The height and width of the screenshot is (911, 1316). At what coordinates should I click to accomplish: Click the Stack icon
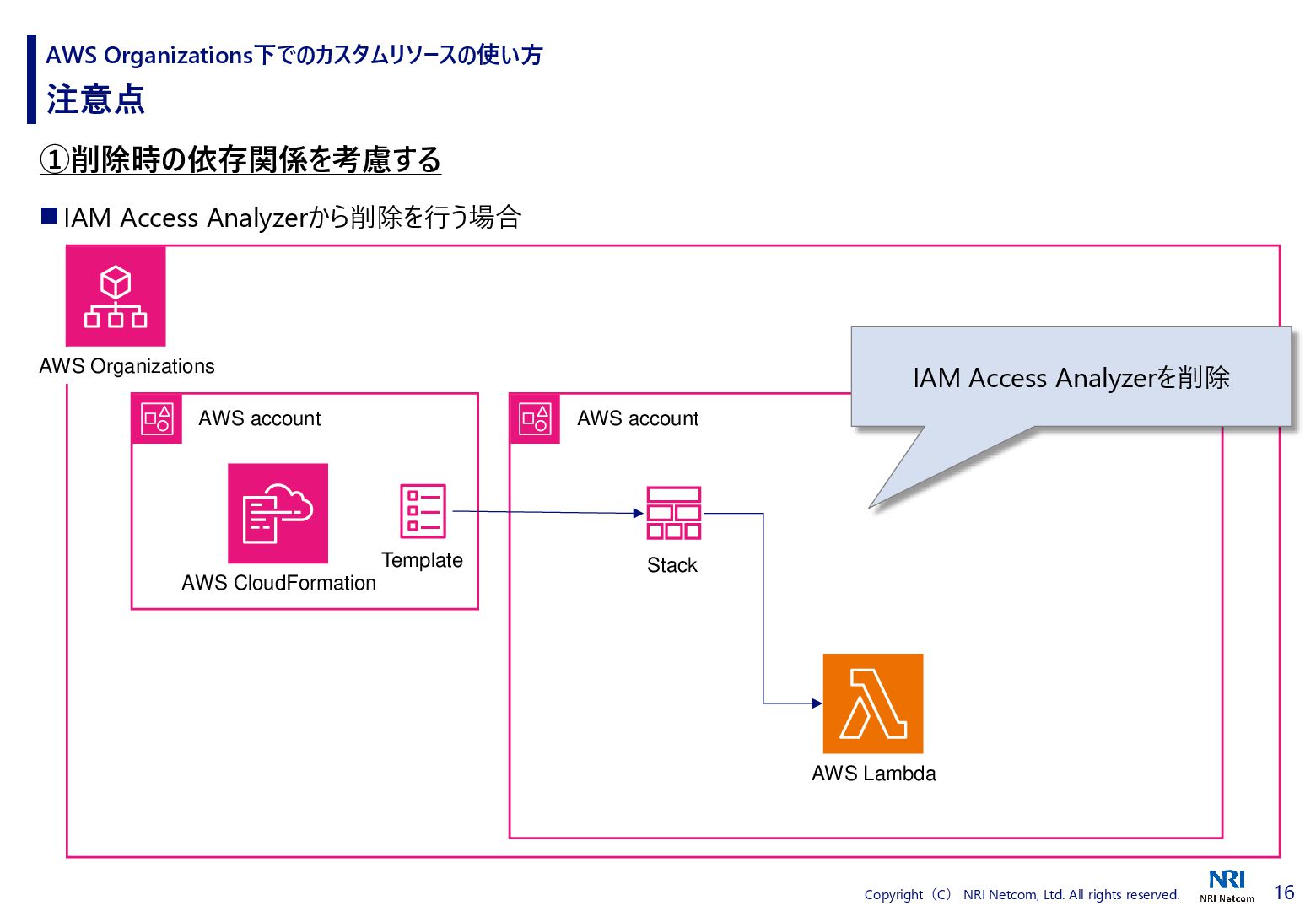673,513
